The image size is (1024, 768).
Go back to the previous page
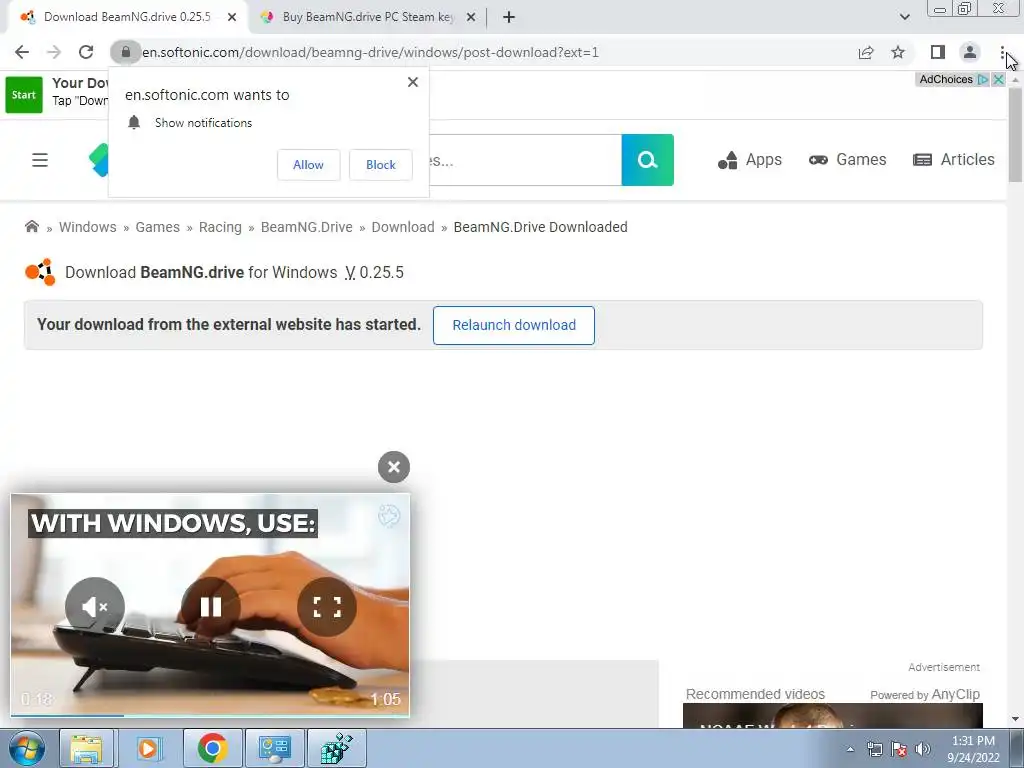point(22,52)
